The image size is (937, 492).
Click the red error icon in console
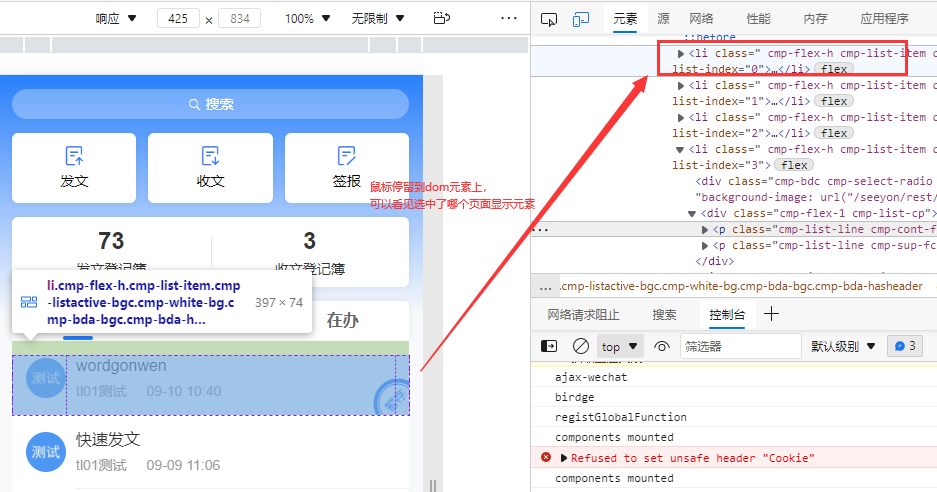click(546, 457)
